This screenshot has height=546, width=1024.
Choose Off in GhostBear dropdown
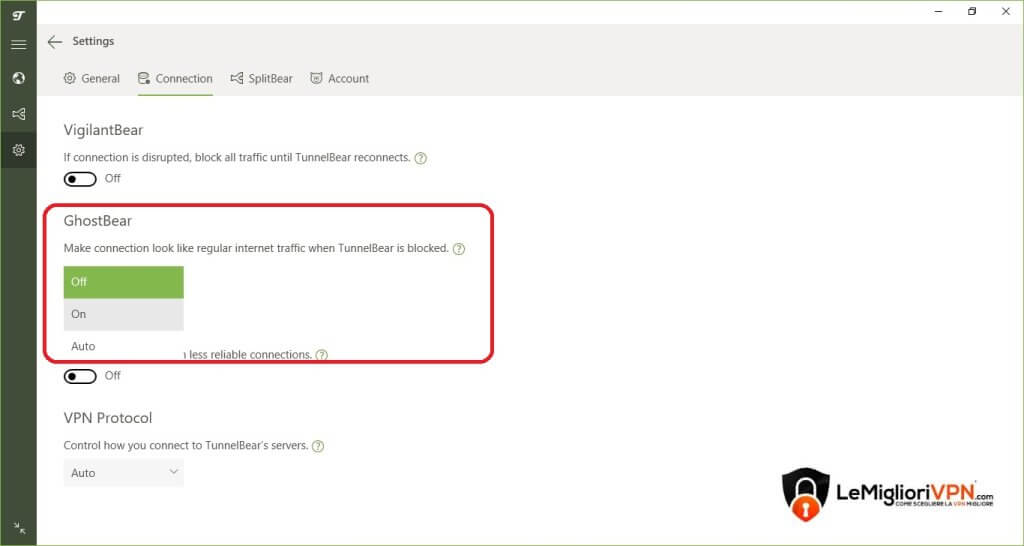tap(123, 282)
